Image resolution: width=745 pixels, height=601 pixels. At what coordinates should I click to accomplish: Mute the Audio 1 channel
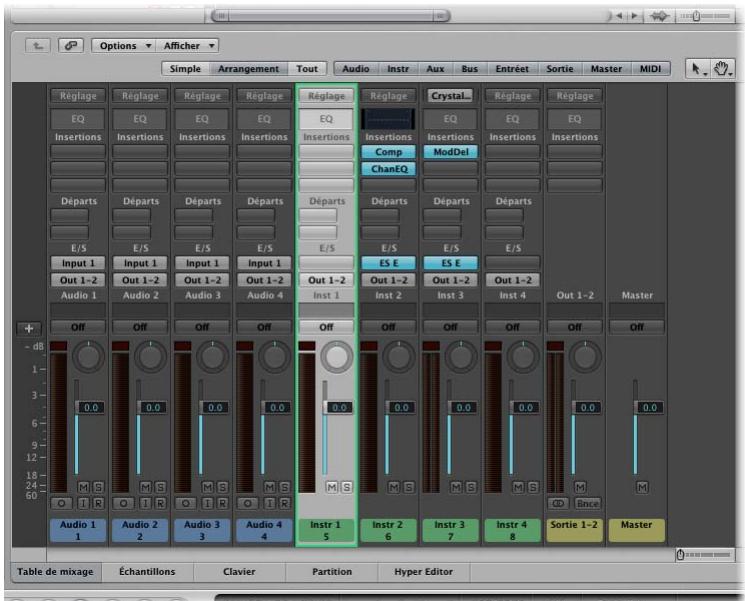tap(83, 487)
